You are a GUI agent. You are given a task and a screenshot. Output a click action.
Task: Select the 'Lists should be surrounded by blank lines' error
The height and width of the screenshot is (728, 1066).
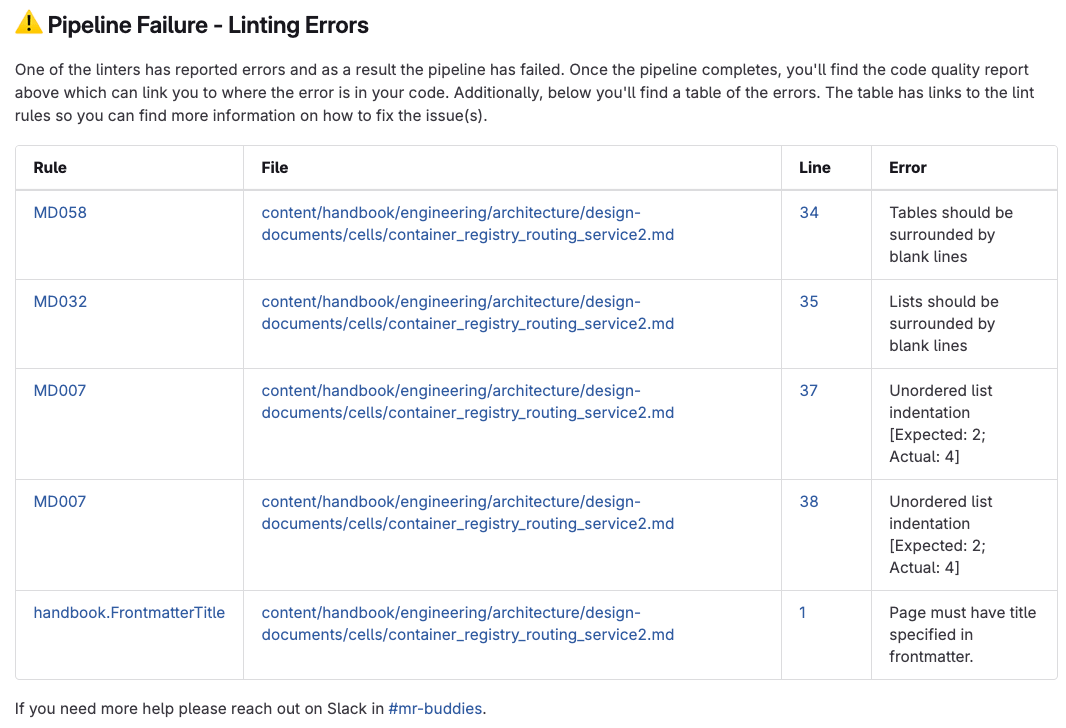point(944,324)
